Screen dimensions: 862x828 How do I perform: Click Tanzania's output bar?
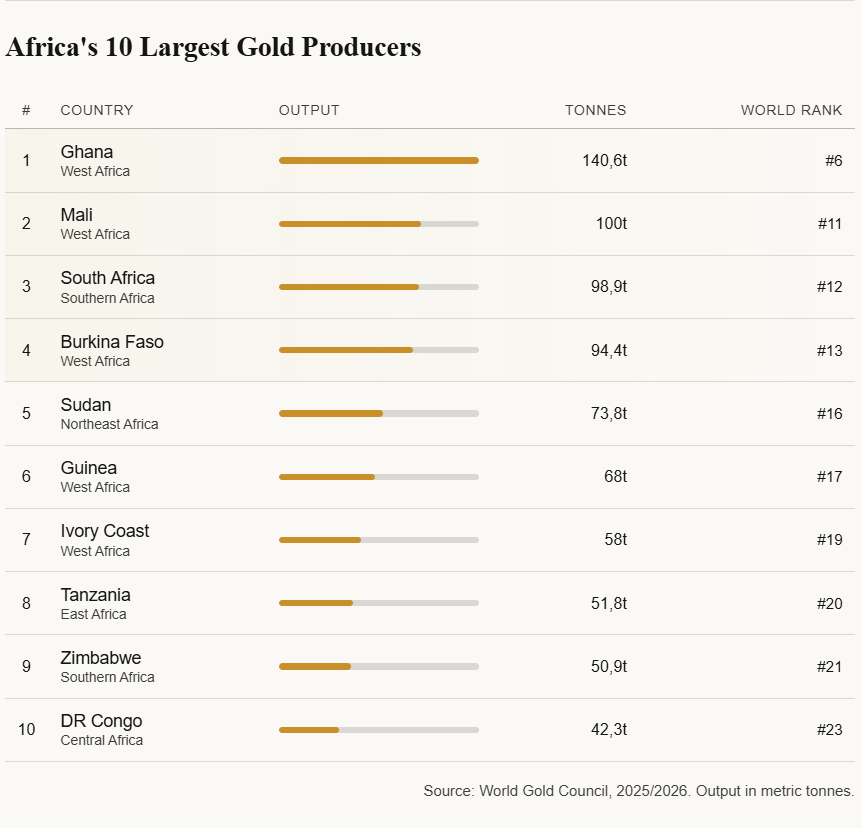coord(378,603)
